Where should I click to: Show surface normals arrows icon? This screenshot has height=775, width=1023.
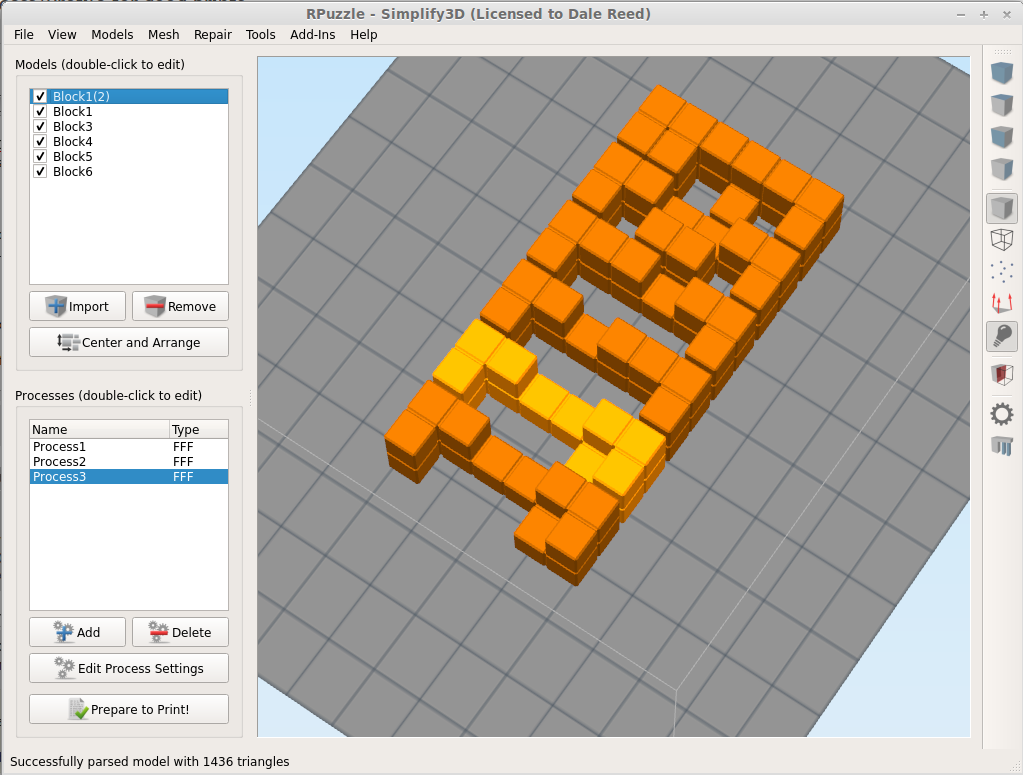[x=1001, y=303]
